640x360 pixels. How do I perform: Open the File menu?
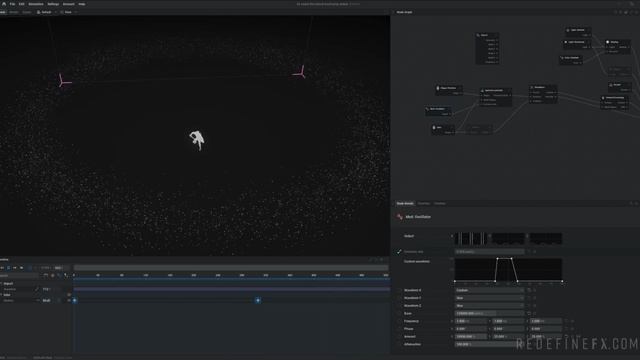click(12, 4)
